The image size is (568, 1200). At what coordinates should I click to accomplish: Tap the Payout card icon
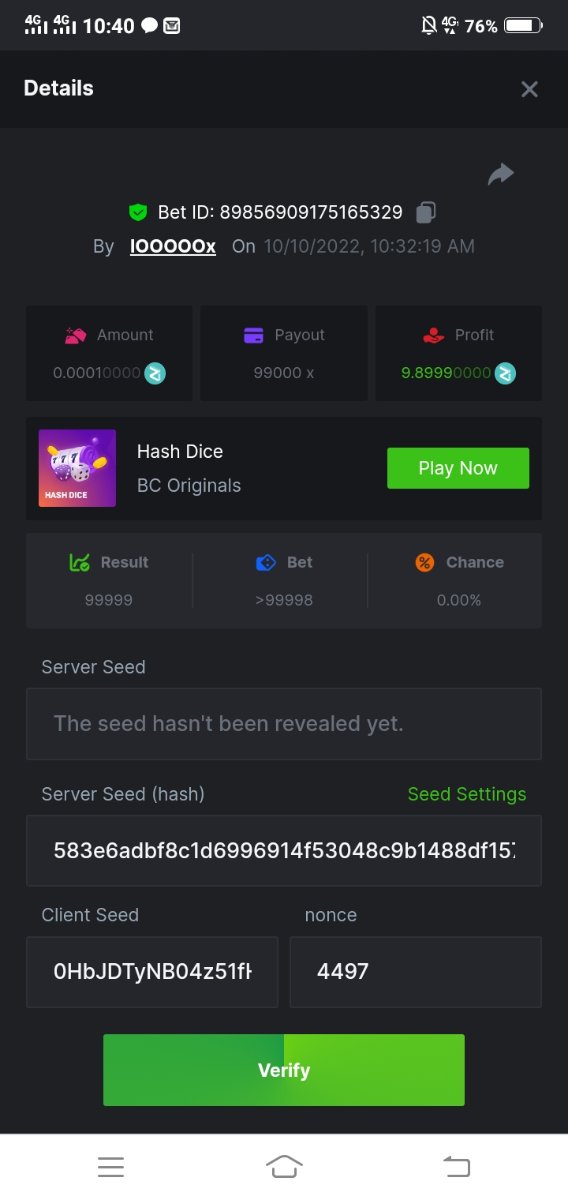[254, 335]
